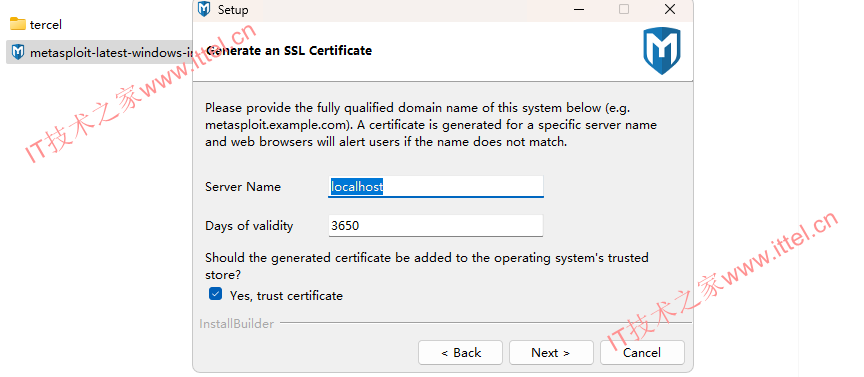Click the Server Name input field
The width and height of the screenshot is (864, 377).
436,187
